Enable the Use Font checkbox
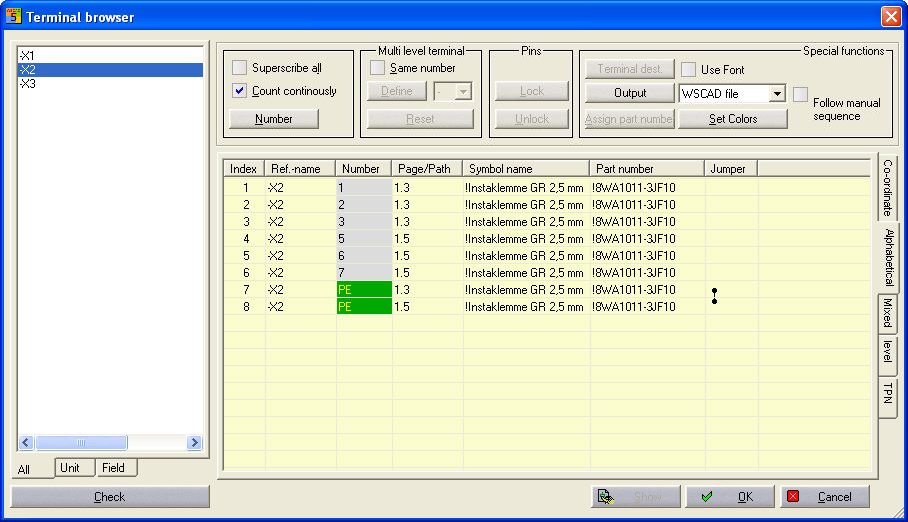This screenshot has width=908, height=522. [688, 70]
